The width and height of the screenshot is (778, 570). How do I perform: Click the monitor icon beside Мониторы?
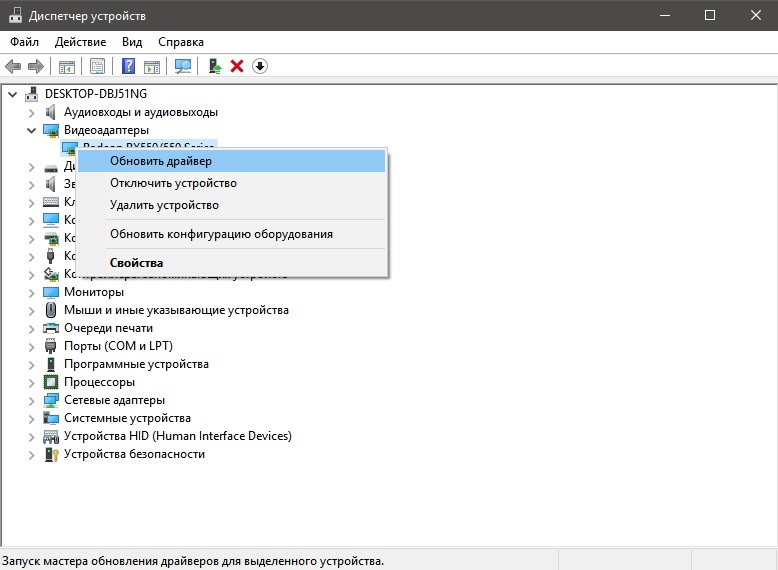pos(51,292)
